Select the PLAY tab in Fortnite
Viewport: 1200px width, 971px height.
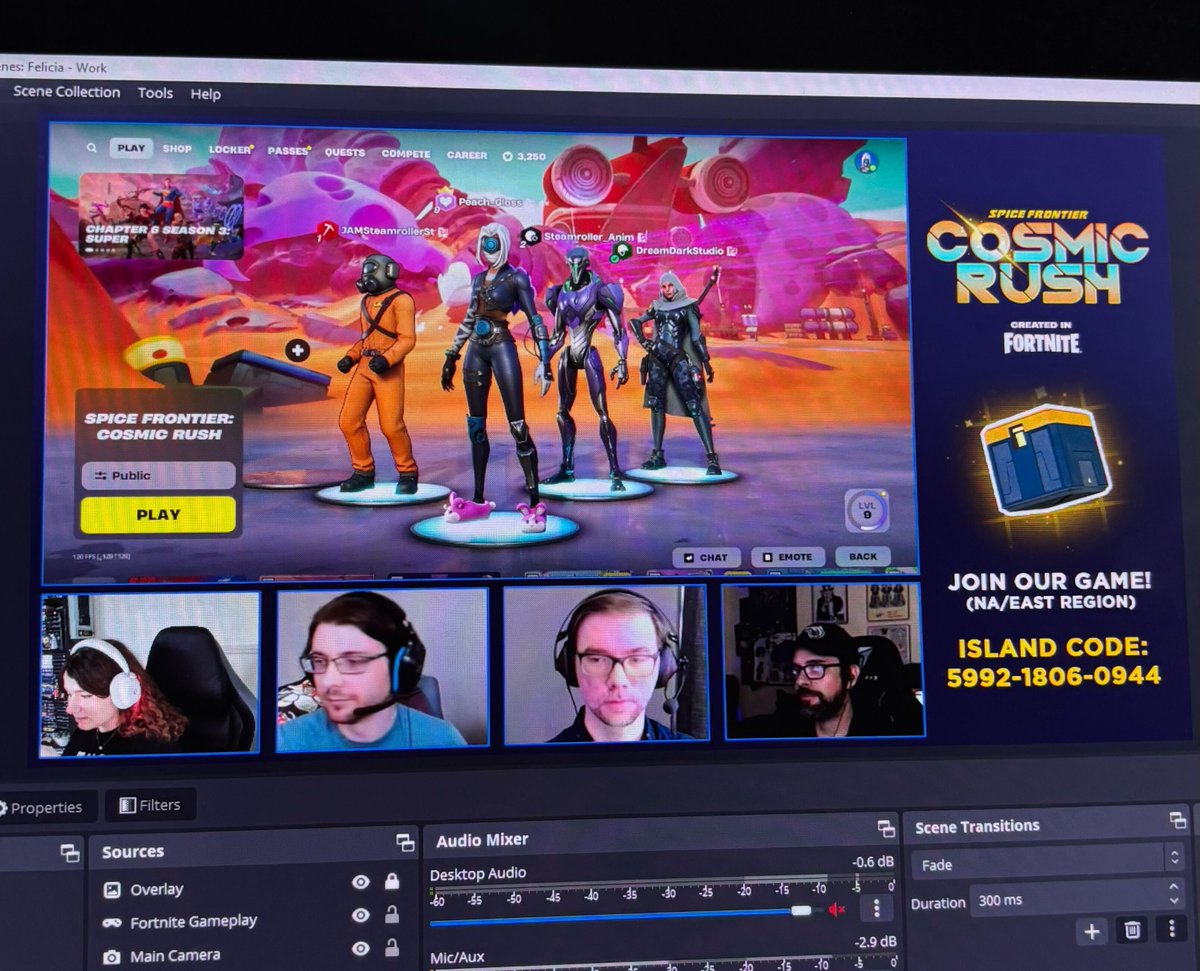coord(131,148)
